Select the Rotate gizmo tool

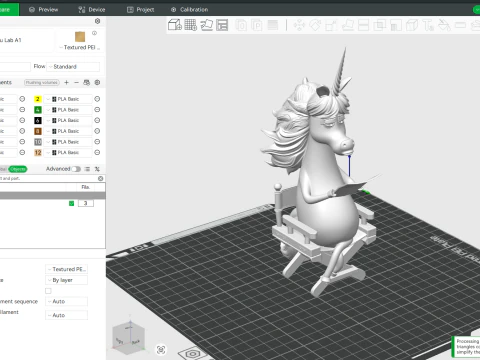click(x=315, y=25)
